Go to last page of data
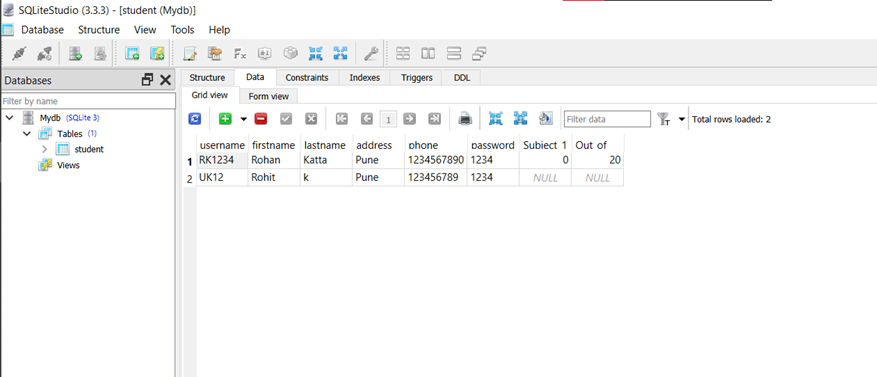 point(435,119)
